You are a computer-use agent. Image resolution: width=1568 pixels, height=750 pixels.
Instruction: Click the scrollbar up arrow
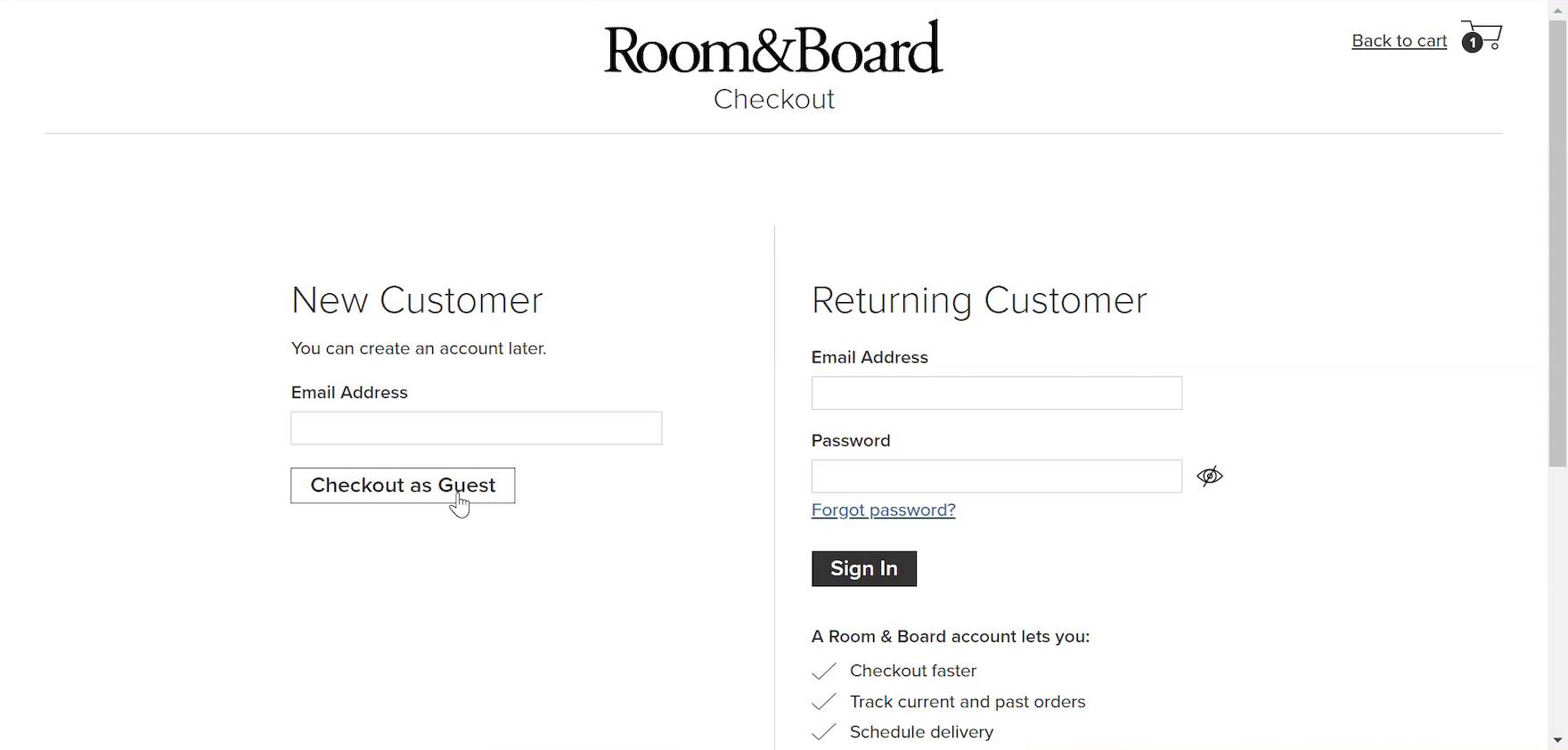1557,10
